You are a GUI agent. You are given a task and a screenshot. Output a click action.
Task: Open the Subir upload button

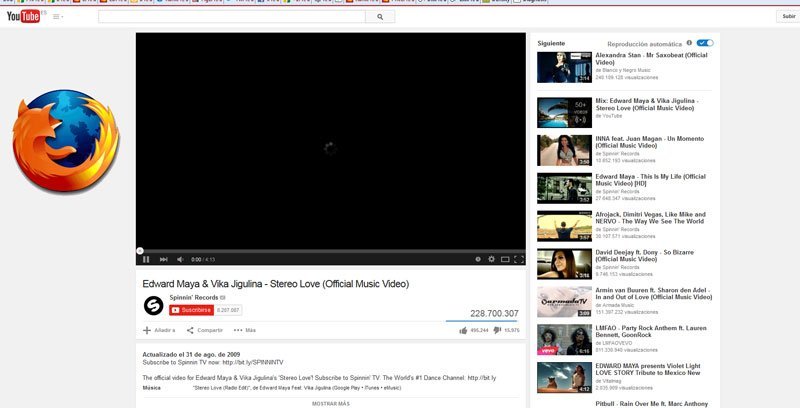tap(789, 16)
